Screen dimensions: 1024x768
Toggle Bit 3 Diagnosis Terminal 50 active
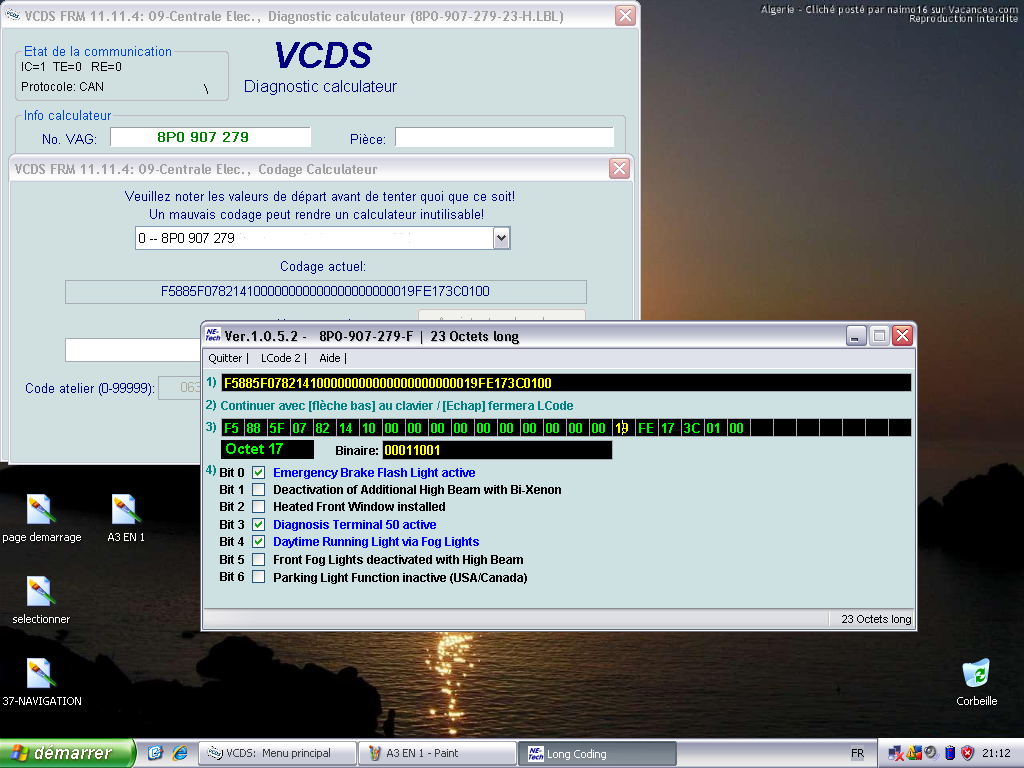coord(259,524)
